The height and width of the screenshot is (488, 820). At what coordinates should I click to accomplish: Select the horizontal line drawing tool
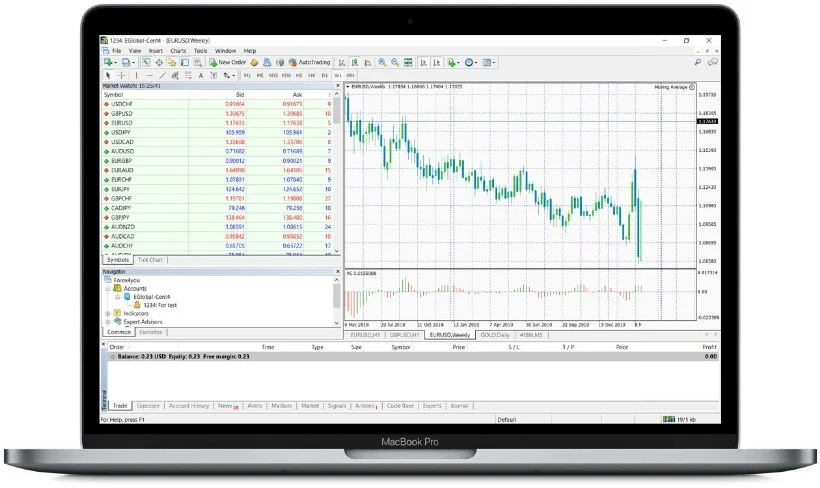[x=150, y=75]
